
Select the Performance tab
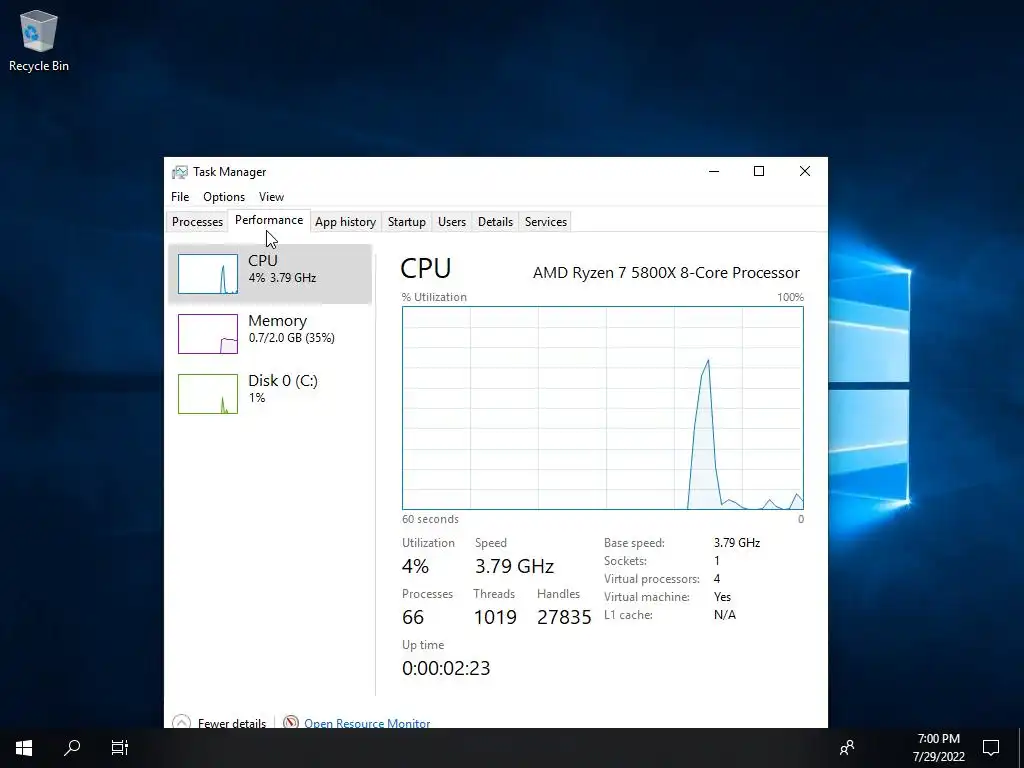269,220
